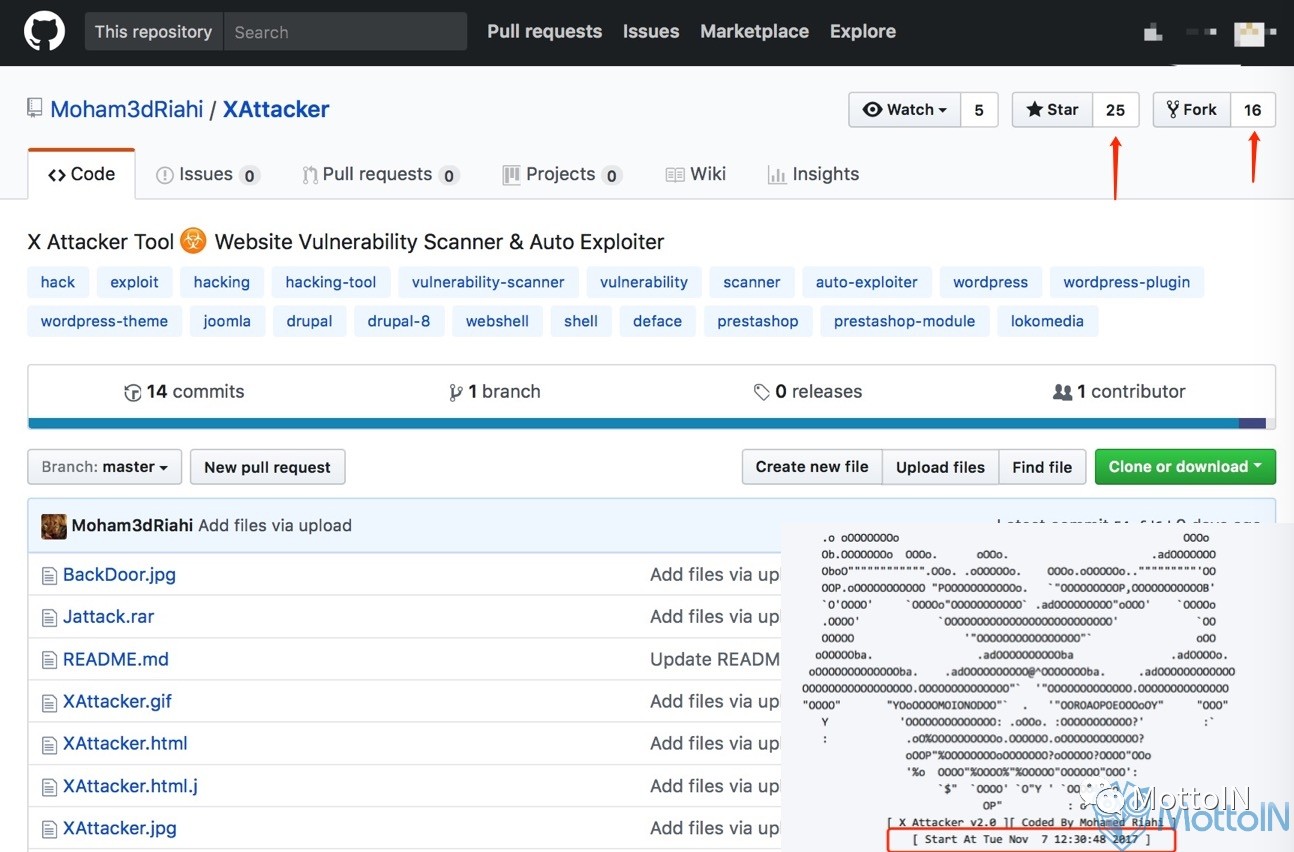Click the file icon next to README.md
The height and width of the screenshot is (852, 1294).
click(49, 660)
